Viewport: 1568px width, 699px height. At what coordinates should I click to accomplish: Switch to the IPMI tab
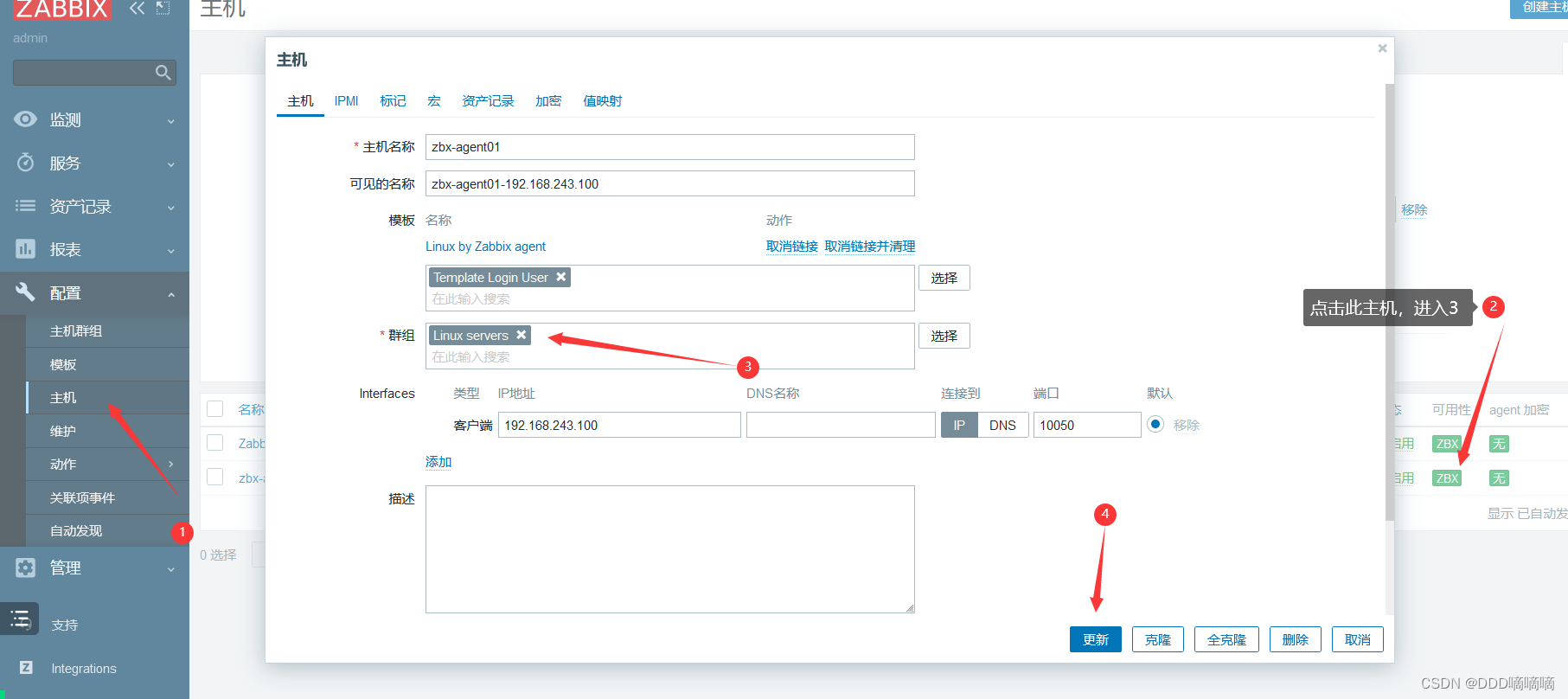tap(346, 101)
